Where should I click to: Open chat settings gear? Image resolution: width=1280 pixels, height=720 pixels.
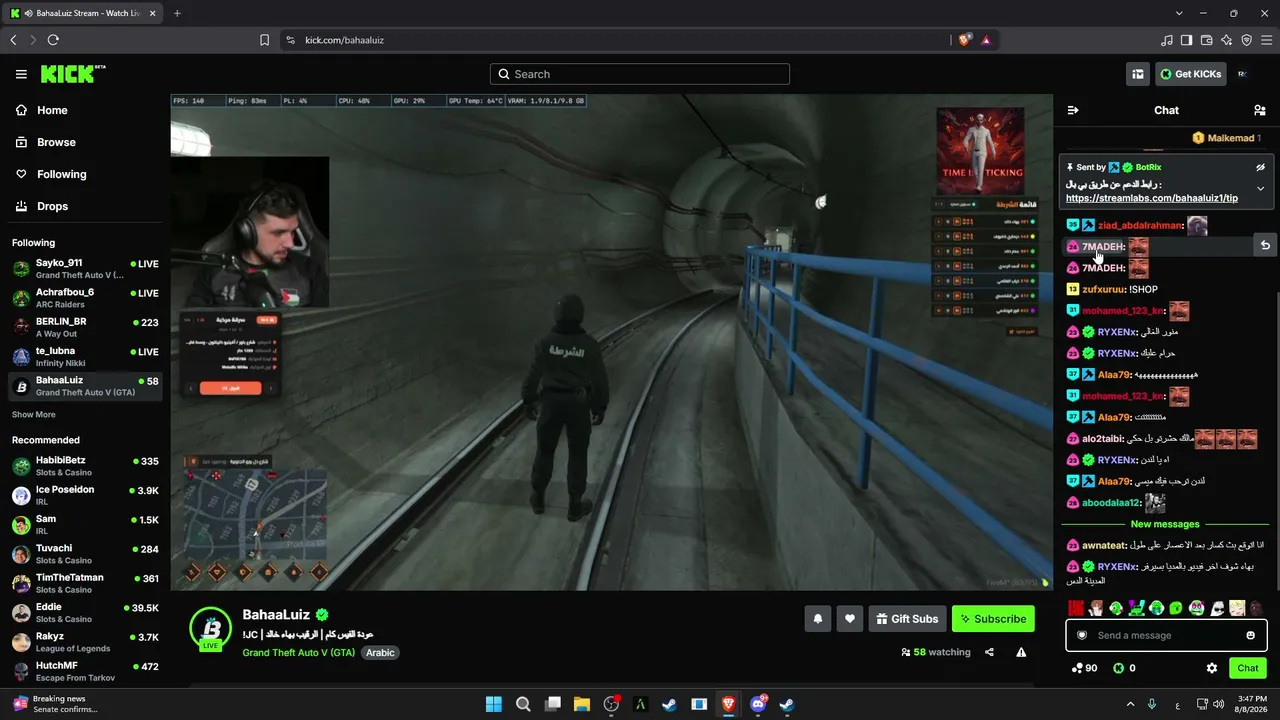1212,668
